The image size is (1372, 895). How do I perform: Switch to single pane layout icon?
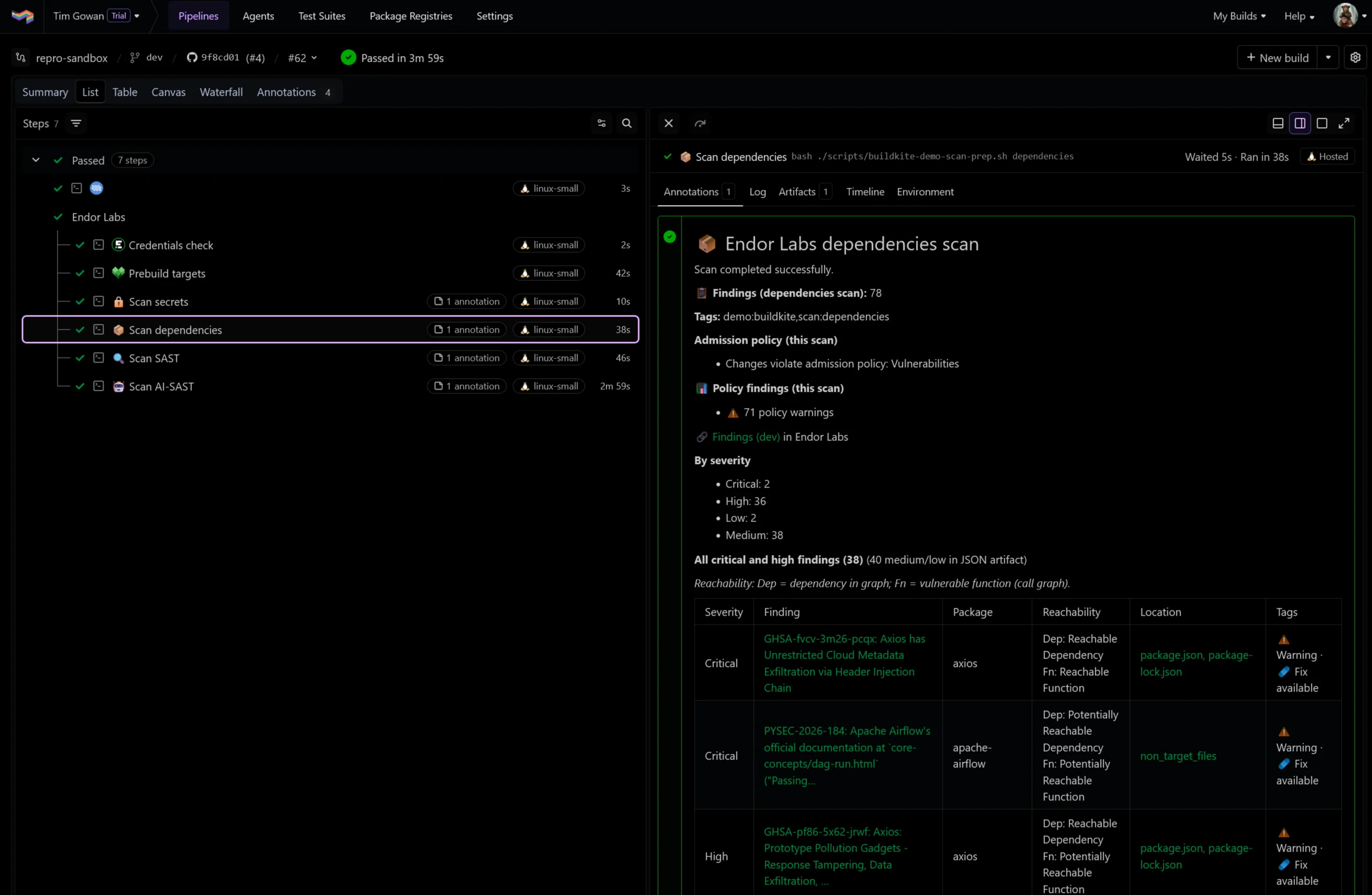(x=1322, y=123)
